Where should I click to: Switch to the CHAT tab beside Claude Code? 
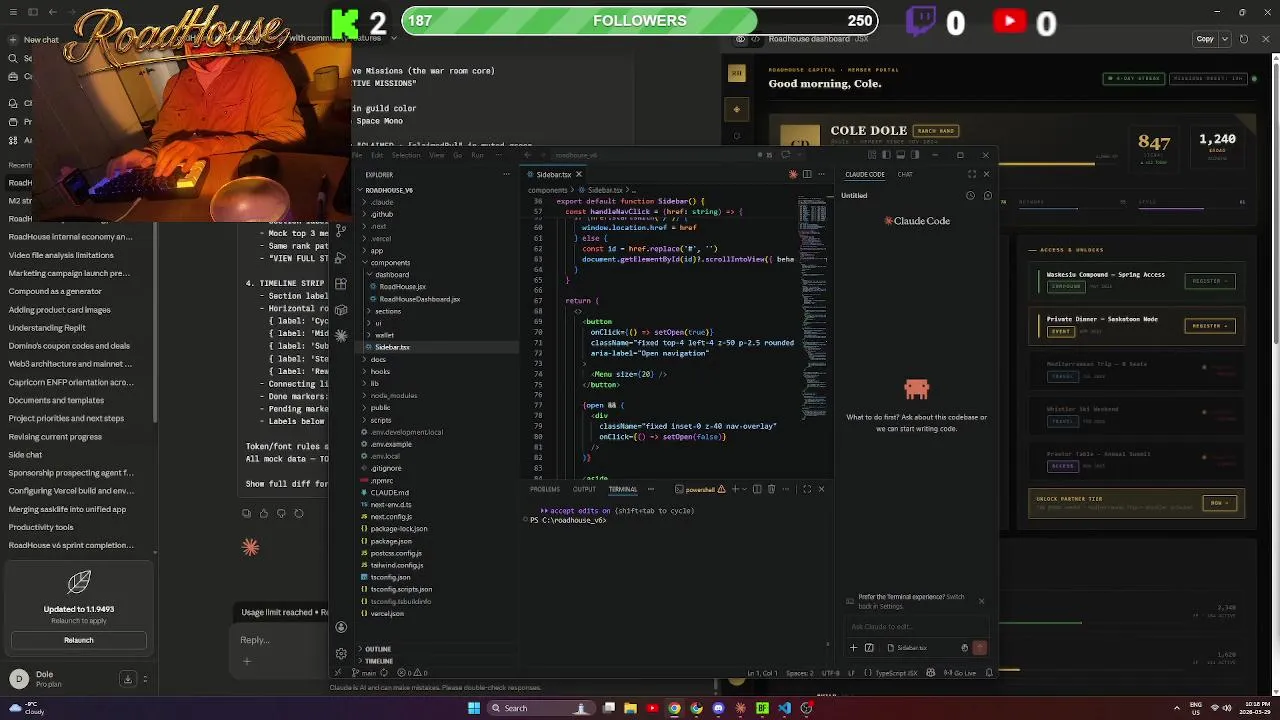point(905,174)
